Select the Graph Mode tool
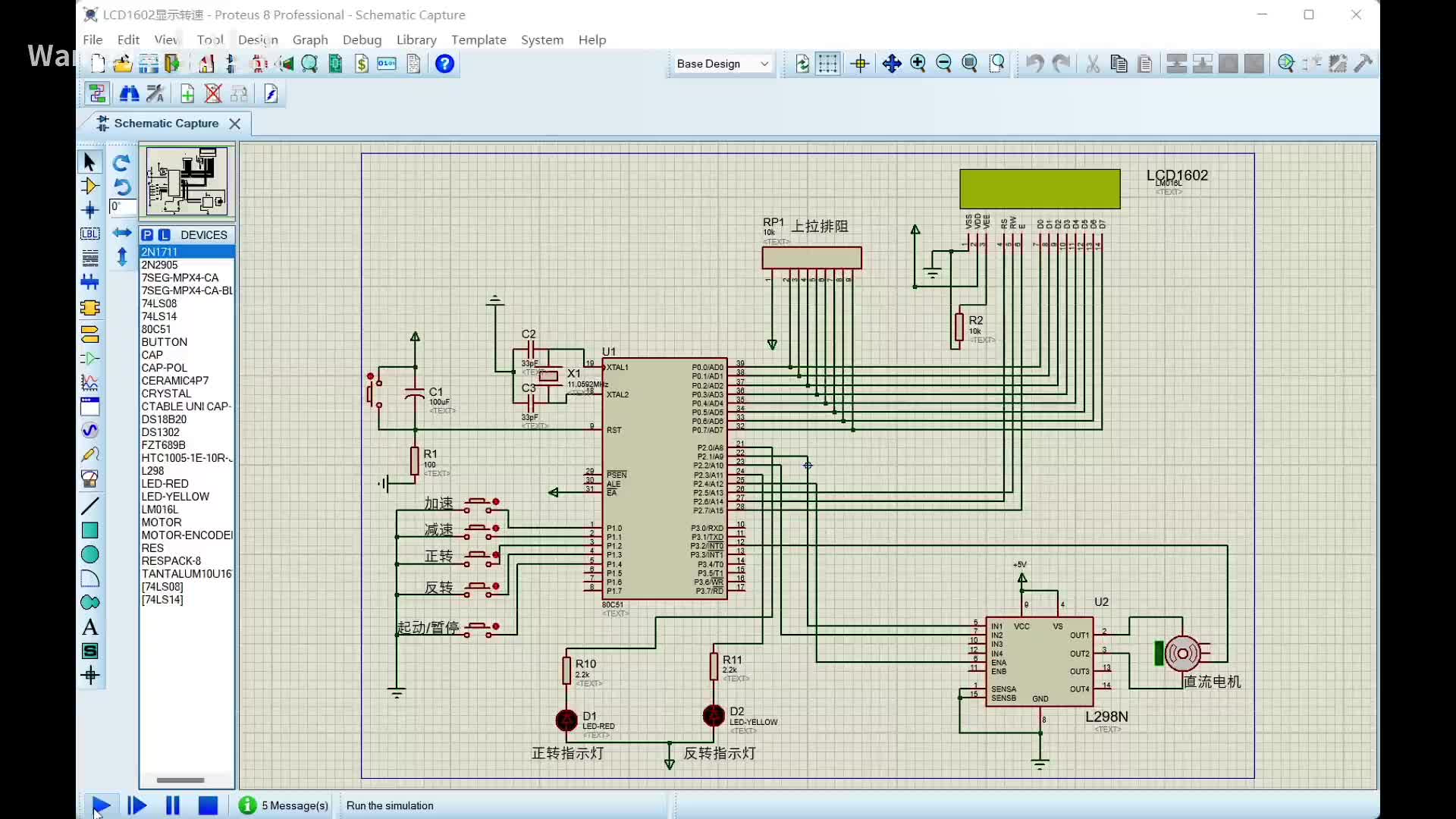1456x819 pixels. pos(89,382)
